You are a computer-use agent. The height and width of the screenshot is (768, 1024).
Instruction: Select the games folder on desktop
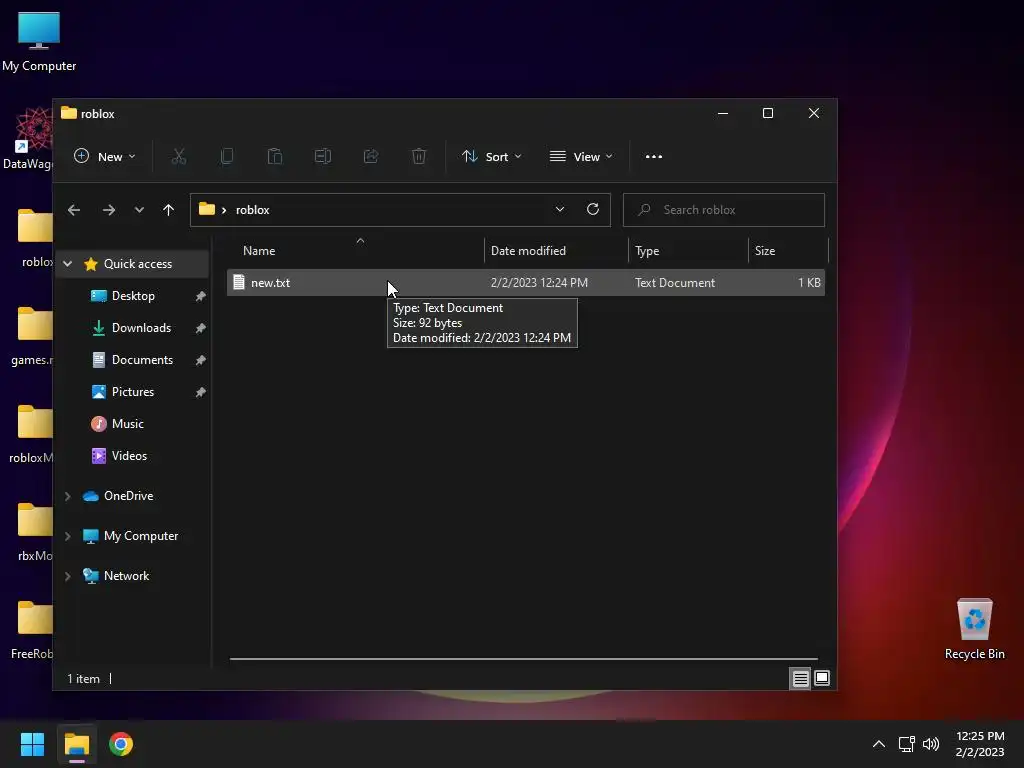point(31,336)
